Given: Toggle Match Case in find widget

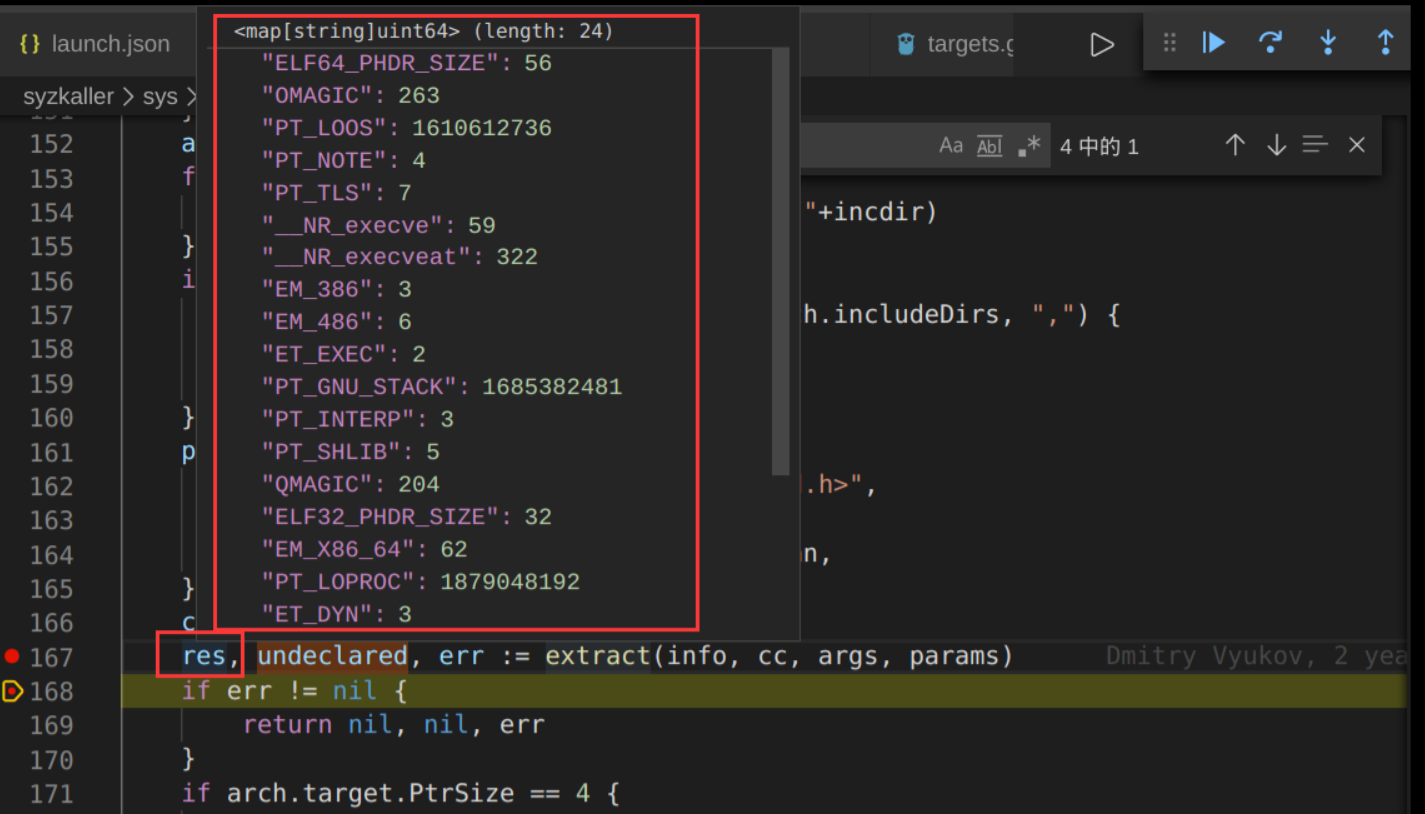Looking at the screenshot, I should [951, 146].
